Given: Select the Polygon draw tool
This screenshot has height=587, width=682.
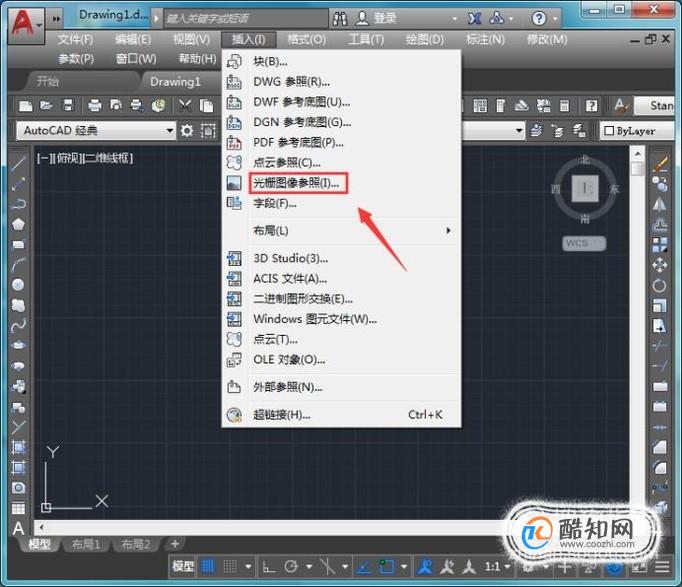Looking at the screenshot, I should pos(18,224).
